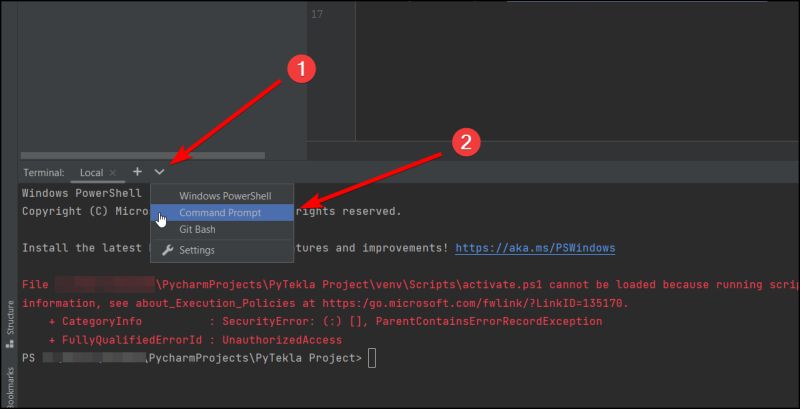The image size is (800, 409).
Task: Click the PowerShell prompt input cursor
Action: pos(372,358)
